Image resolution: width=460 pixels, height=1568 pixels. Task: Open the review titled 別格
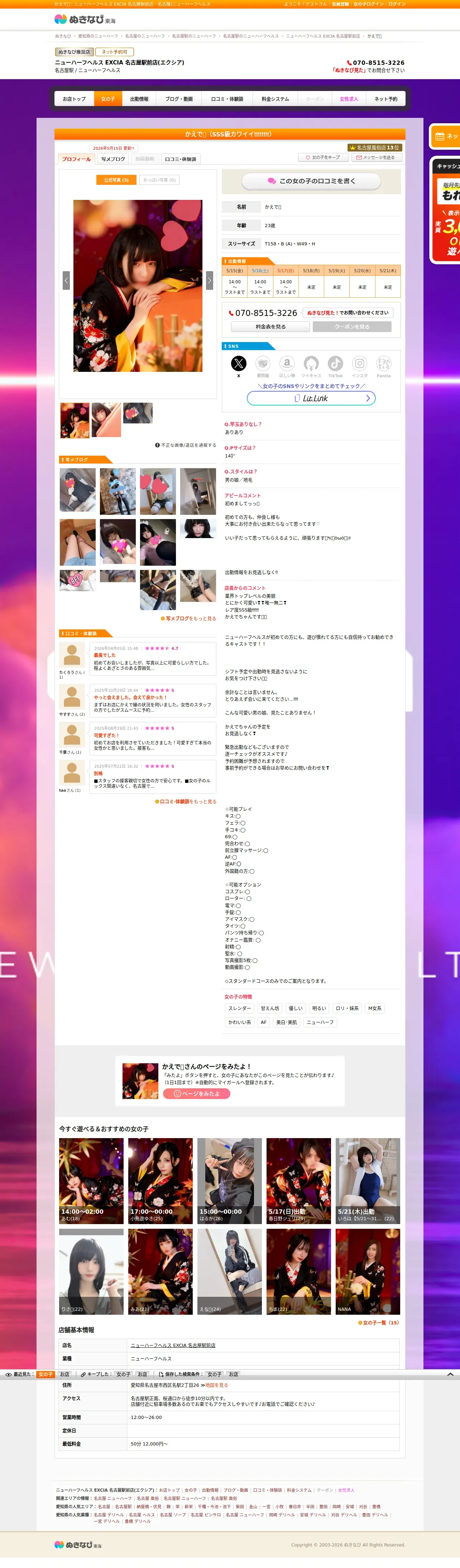coord(99,773)
